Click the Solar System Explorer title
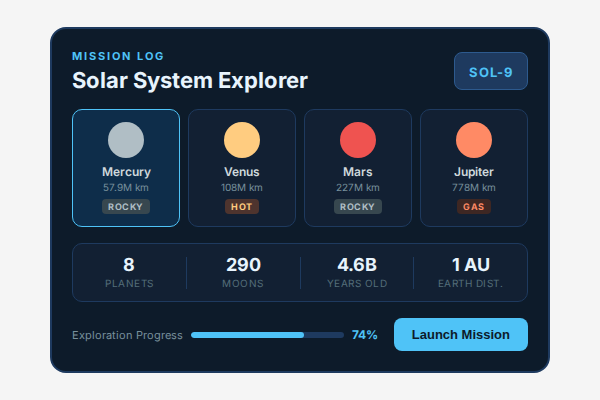 point(190,81)
